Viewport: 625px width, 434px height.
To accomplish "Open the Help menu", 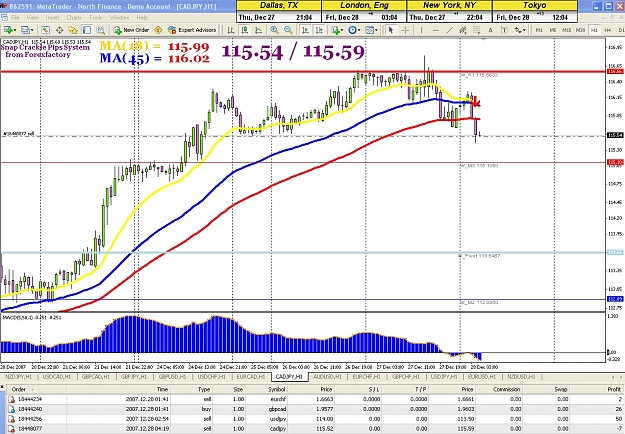I will (142, 18).
